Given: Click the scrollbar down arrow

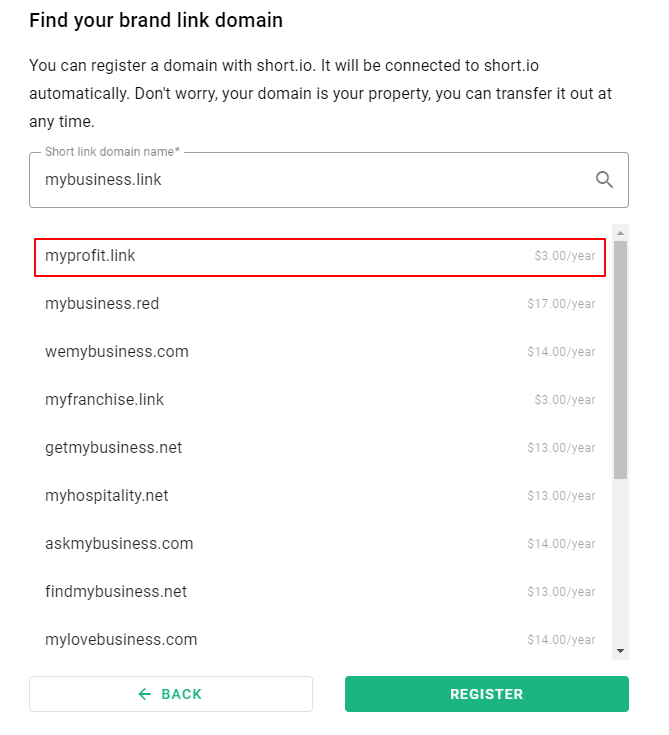Looking at the screenshot, I should [x=620, y=651].
